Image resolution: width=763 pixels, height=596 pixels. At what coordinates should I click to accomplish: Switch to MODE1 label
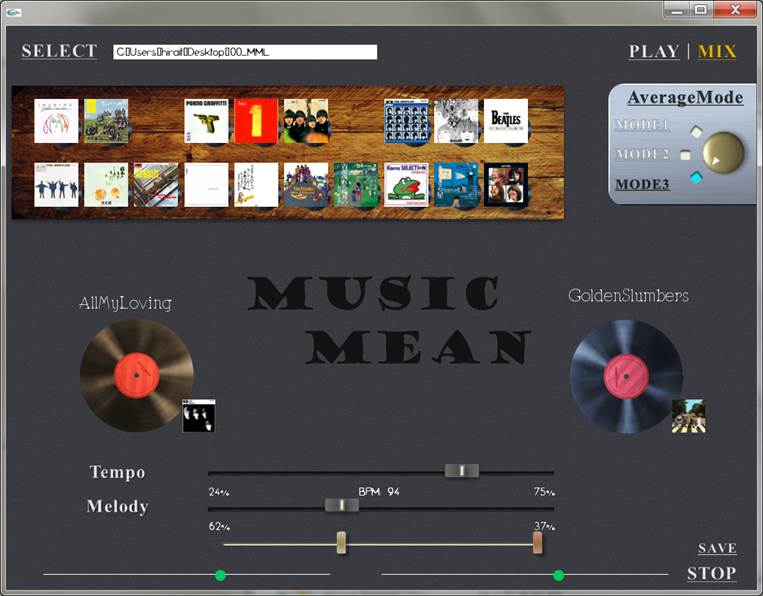[642, 125]
